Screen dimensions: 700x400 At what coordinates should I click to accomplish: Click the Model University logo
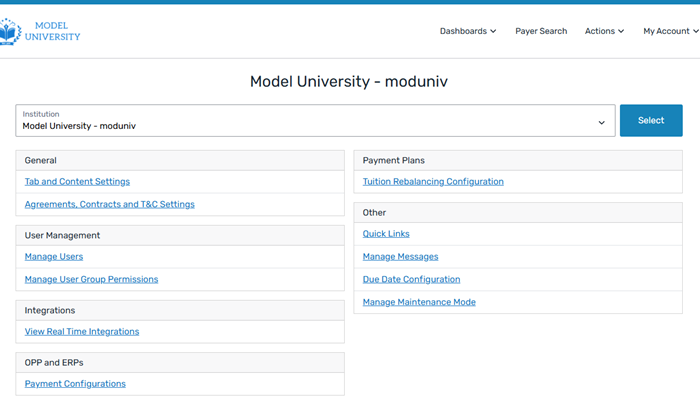pos(40,31)
